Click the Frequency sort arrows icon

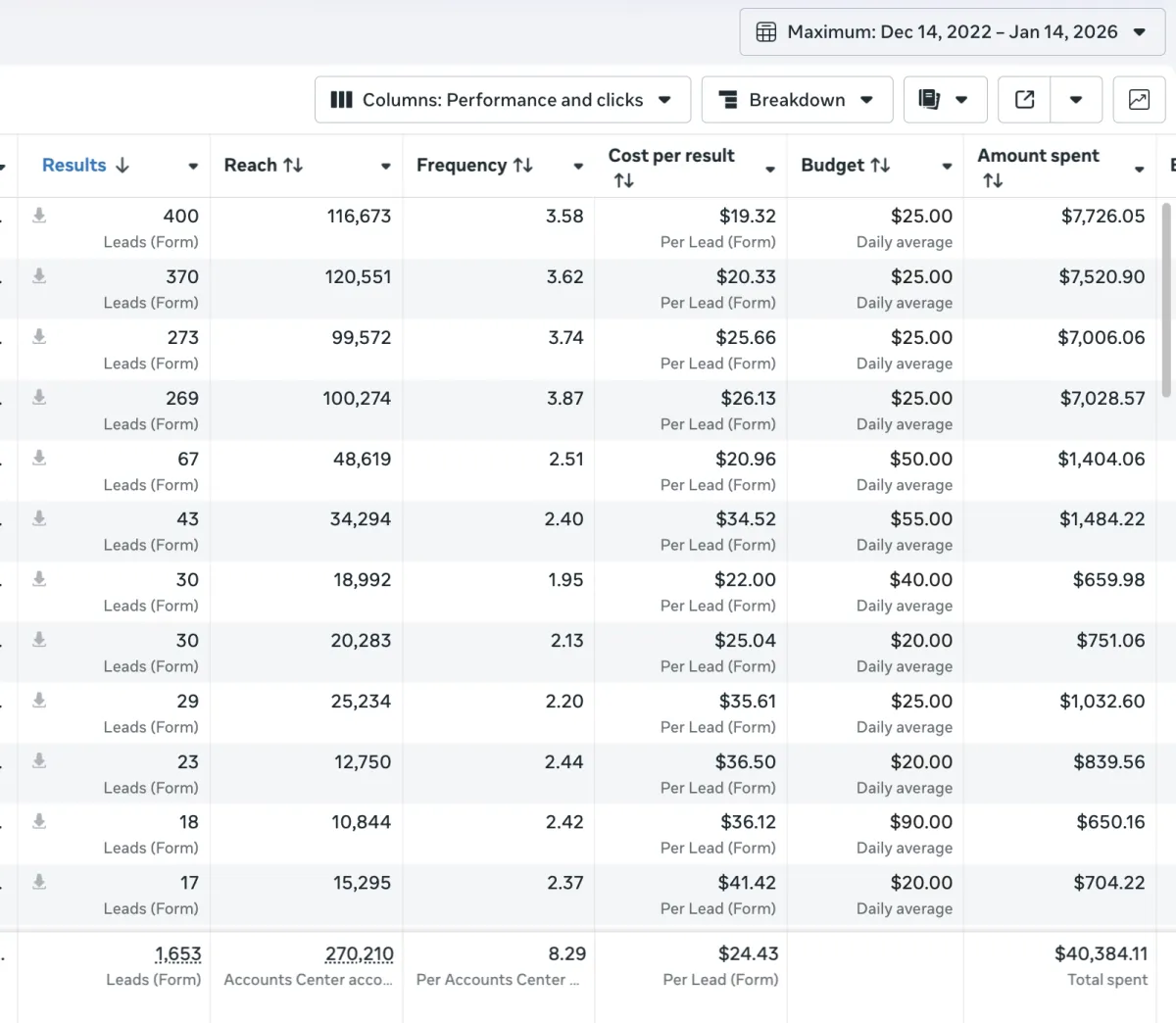point(523,166)
